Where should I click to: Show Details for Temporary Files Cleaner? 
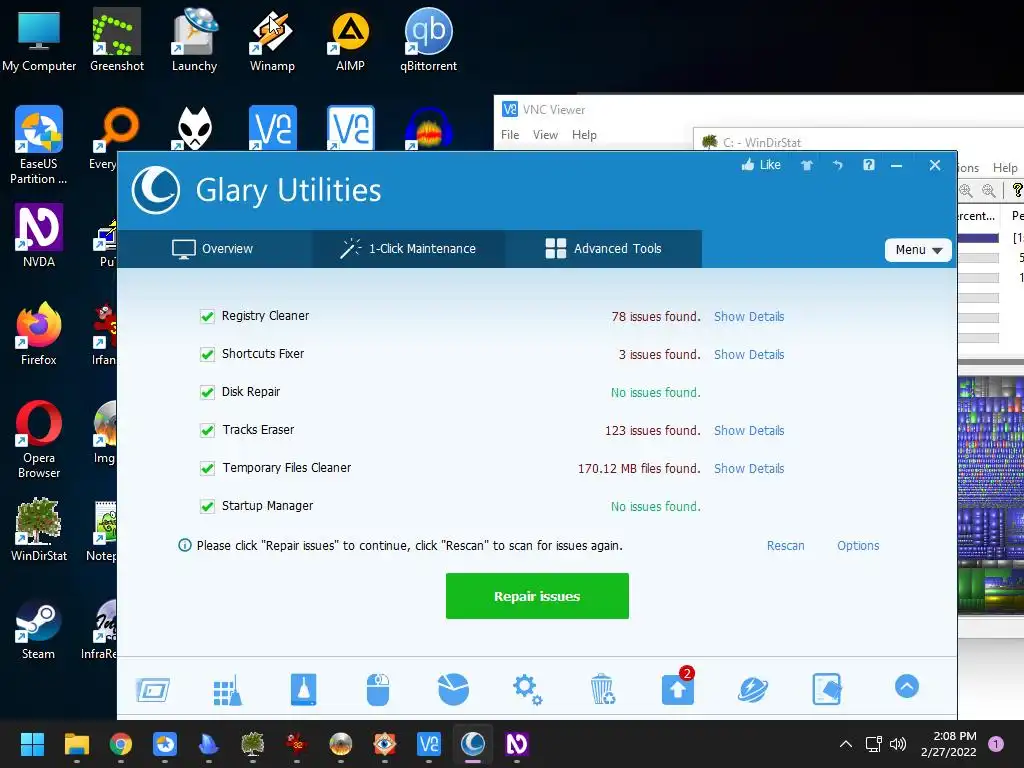pos(749,468)
